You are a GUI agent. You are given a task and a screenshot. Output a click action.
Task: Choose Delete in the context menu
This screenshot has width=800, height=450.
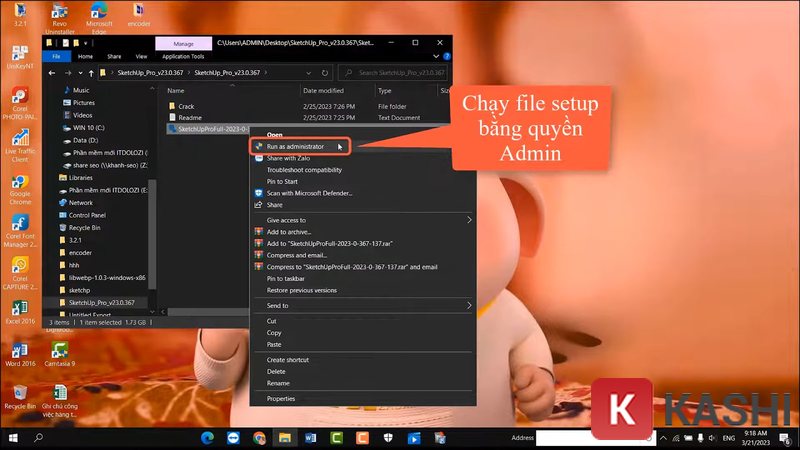(x=276, y=371)
